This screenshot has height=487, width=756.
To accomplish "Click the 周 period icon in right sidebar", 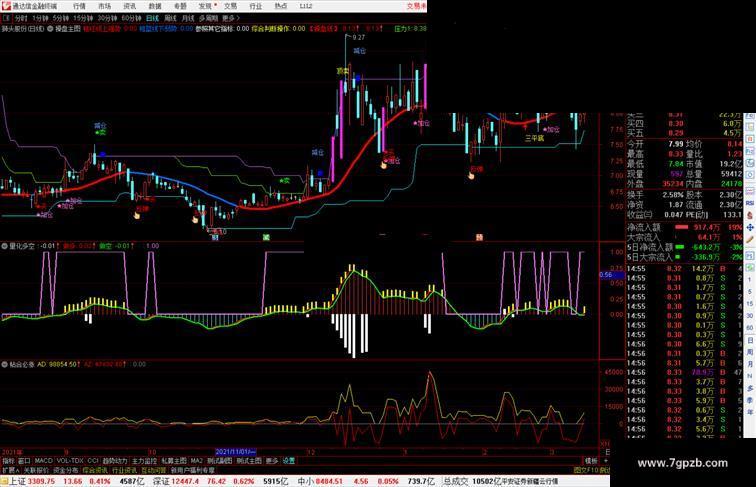I will (x=750, y=352).
